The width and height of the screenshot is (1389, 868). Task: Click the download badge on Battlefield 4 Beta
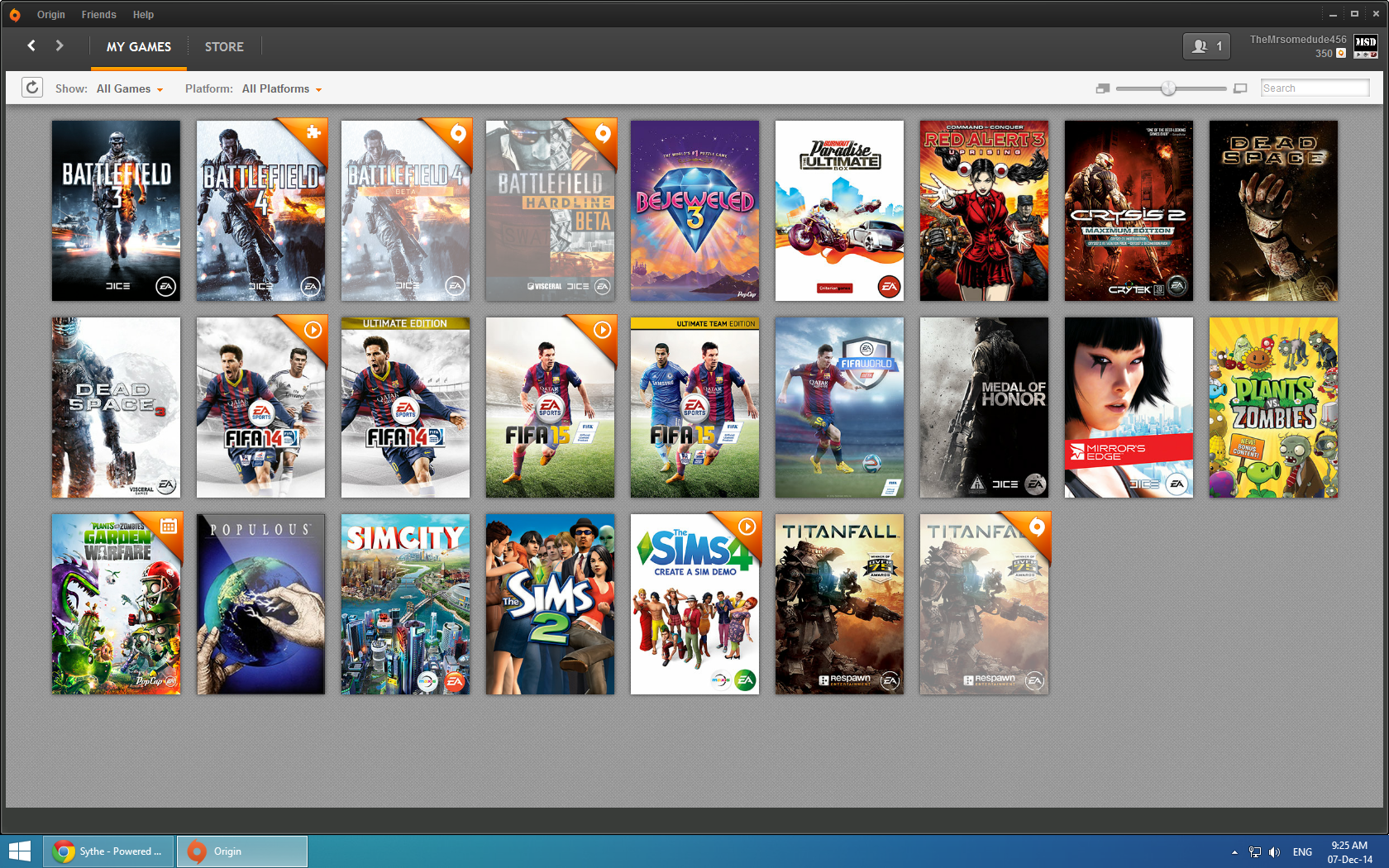[458, 132]
